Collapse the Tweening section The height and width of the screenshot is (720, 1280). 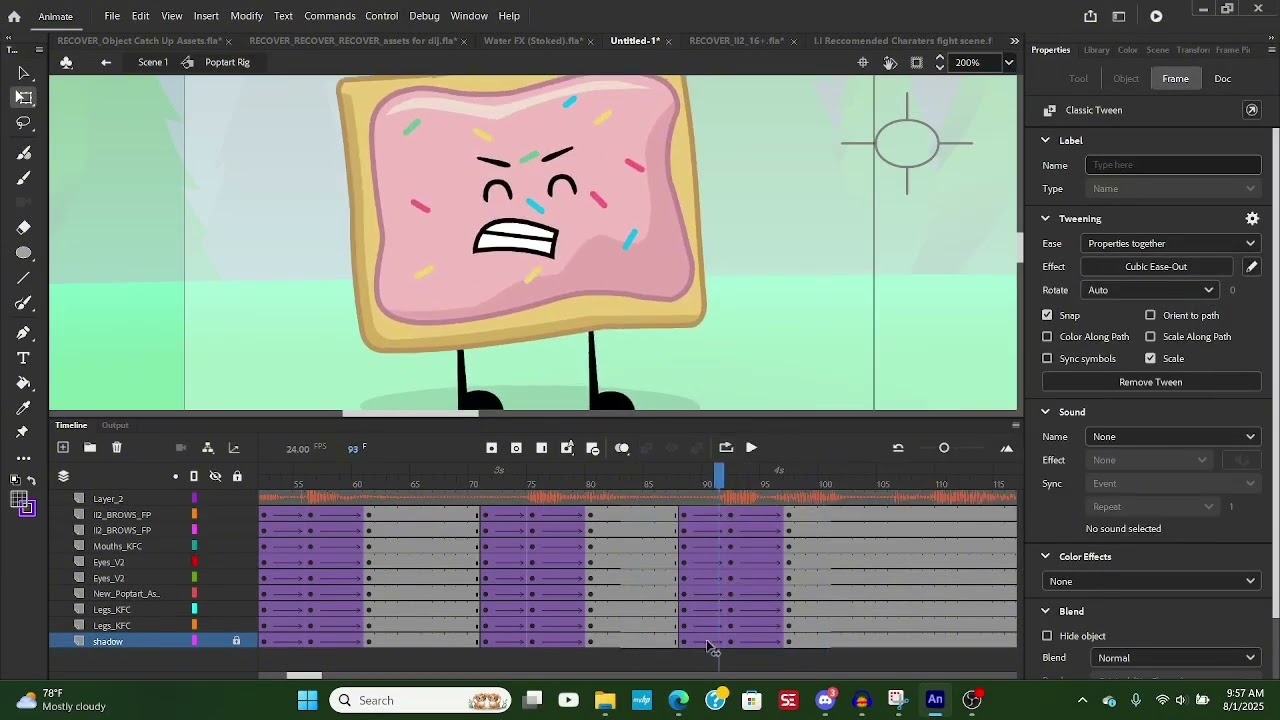[x=1046, y=218]
